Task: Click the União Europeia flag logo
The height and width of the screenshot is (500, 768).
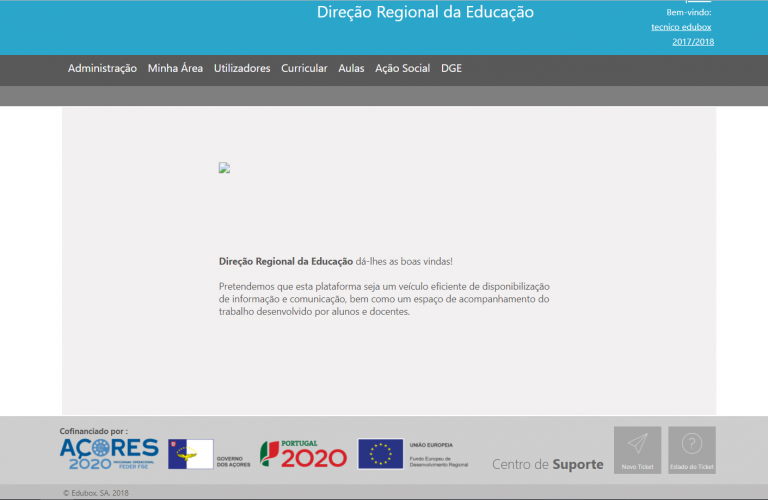Action: point(381,454)
